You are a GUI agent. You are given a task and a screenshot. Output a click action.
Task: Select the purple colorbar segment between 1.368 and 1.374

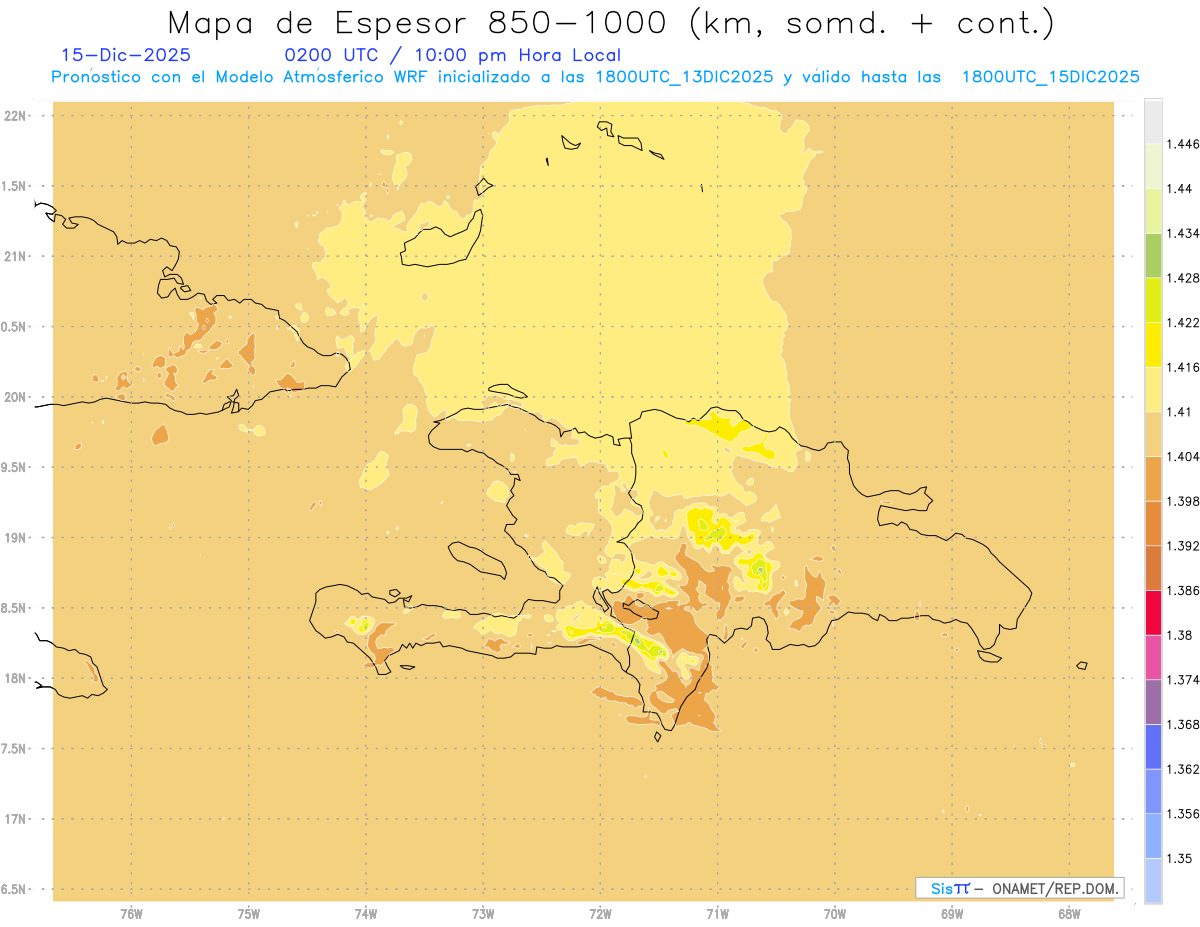1153,702
